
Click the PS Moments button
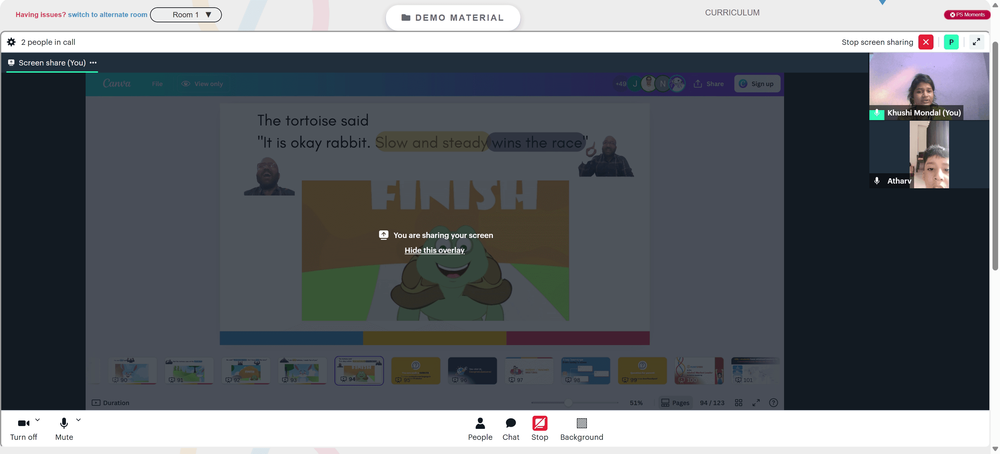(967, 15)
